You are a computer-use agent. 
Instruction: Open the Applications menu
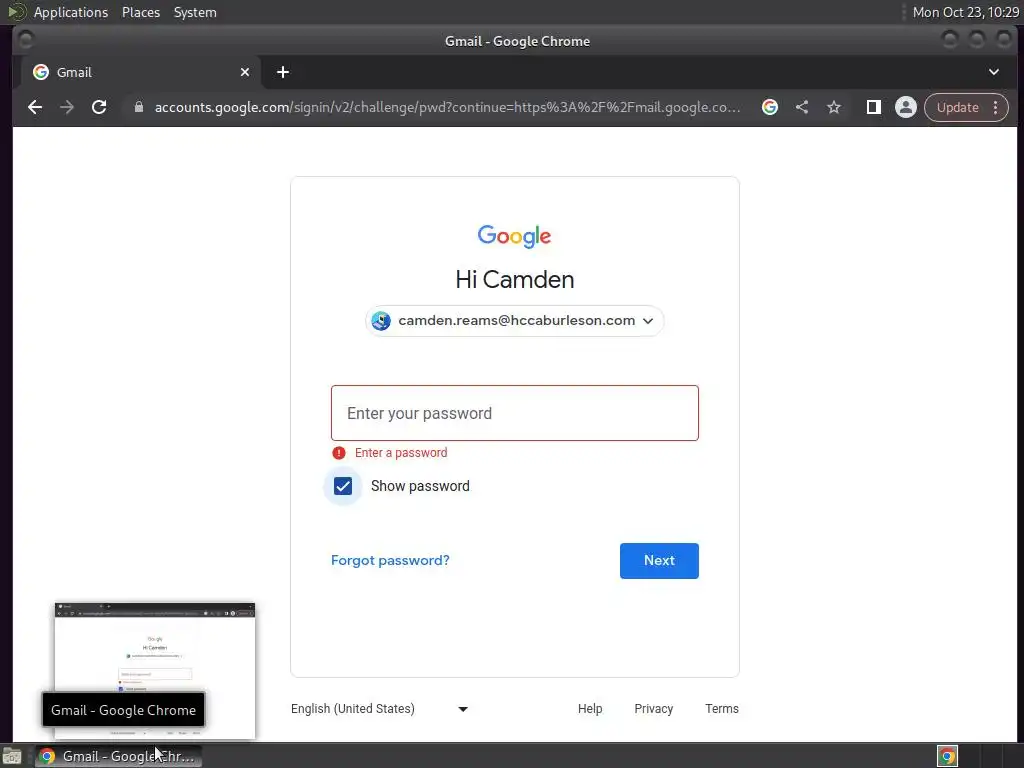(71, 12)
